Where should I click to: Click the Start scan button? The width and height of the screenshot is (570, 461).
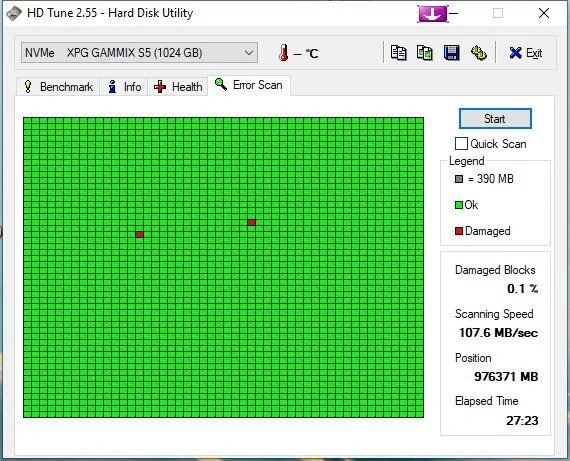click(x=495, y=119)
